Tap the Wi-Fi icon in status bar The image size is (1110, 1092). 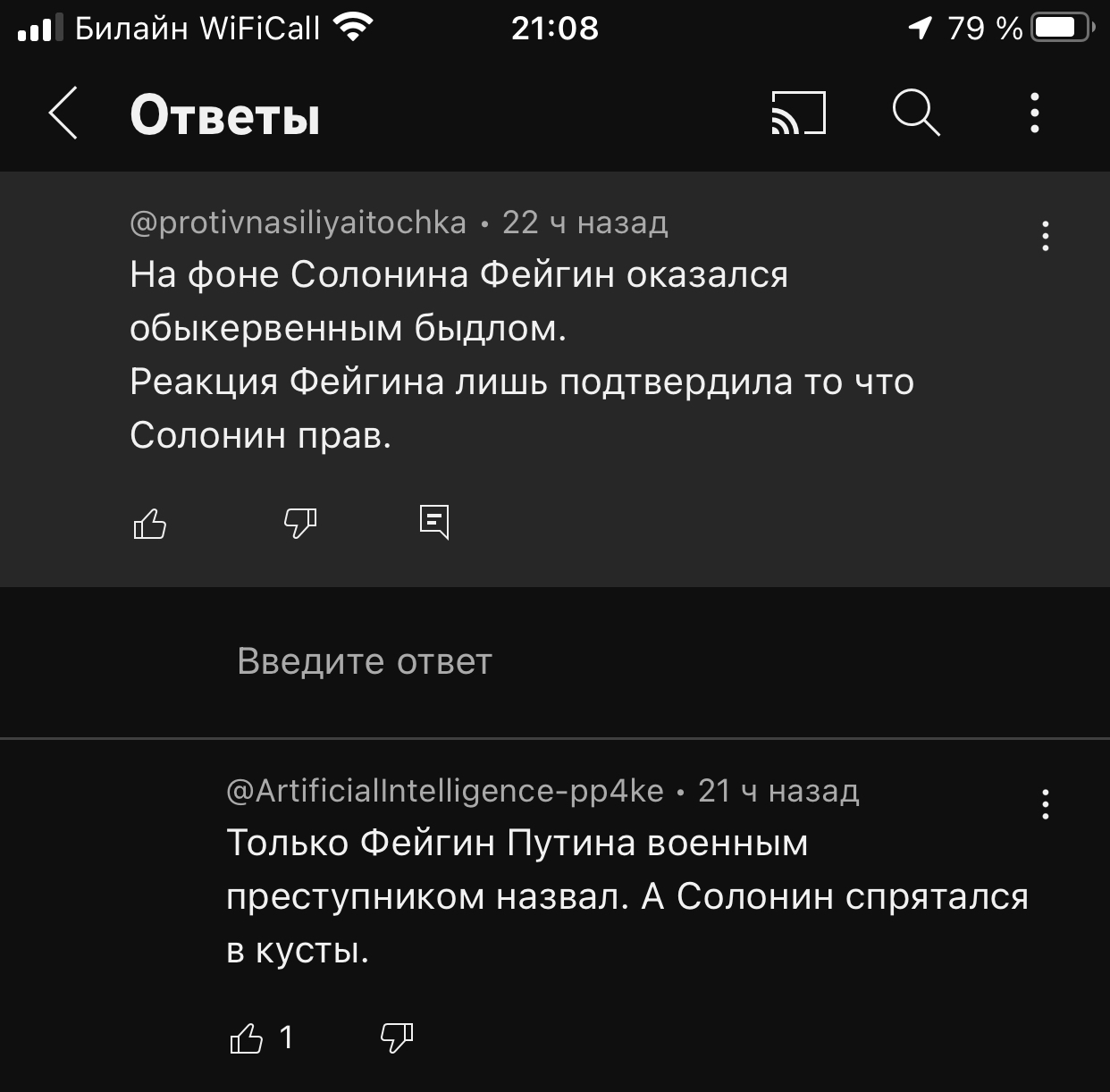(352, 28)
